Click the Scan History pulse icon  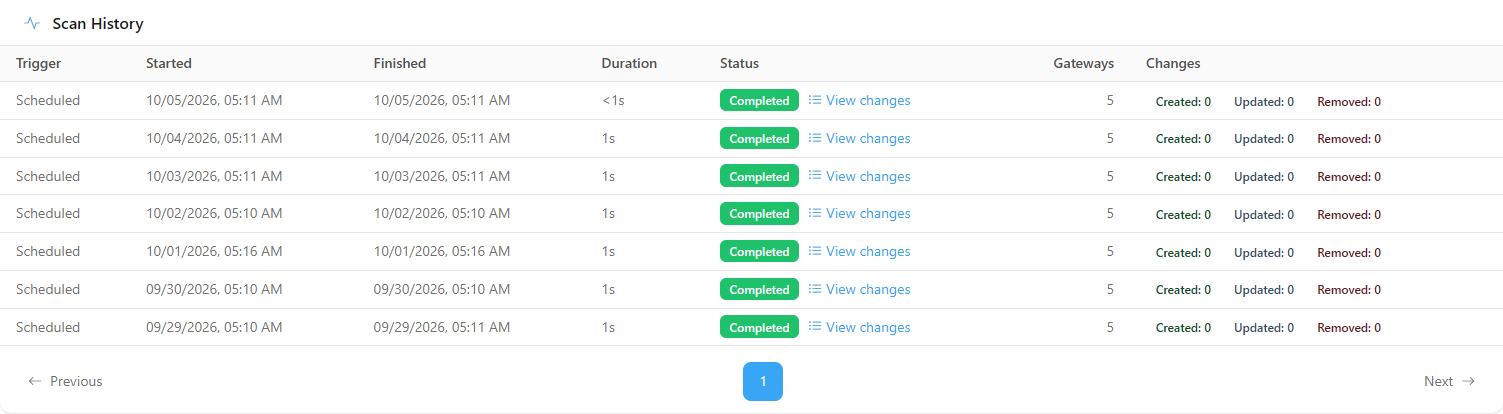point(33,23)
